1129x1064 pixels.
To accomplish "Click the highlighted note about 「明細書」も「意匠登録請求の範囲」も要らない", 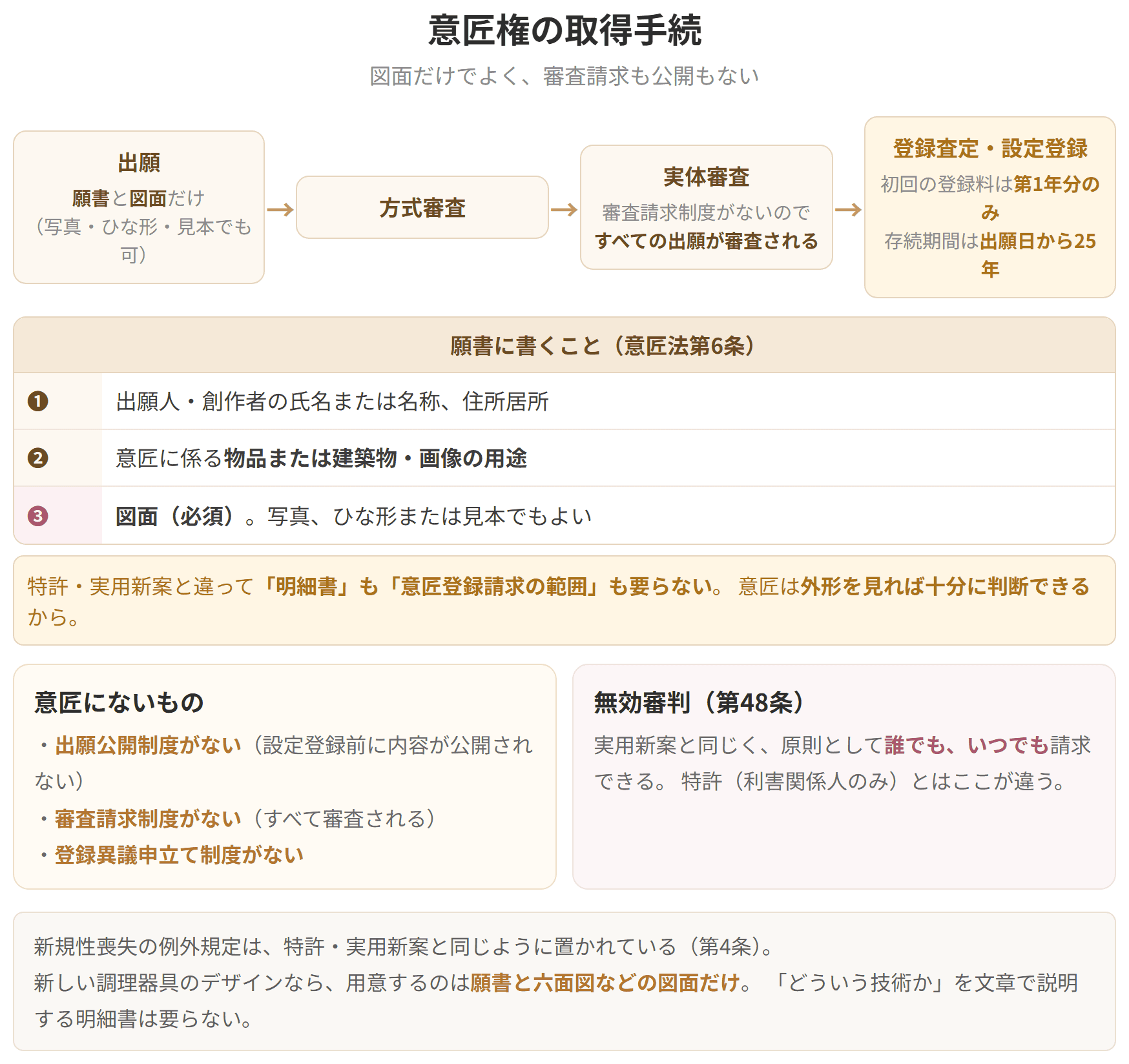I will click(x=564, y=600).
